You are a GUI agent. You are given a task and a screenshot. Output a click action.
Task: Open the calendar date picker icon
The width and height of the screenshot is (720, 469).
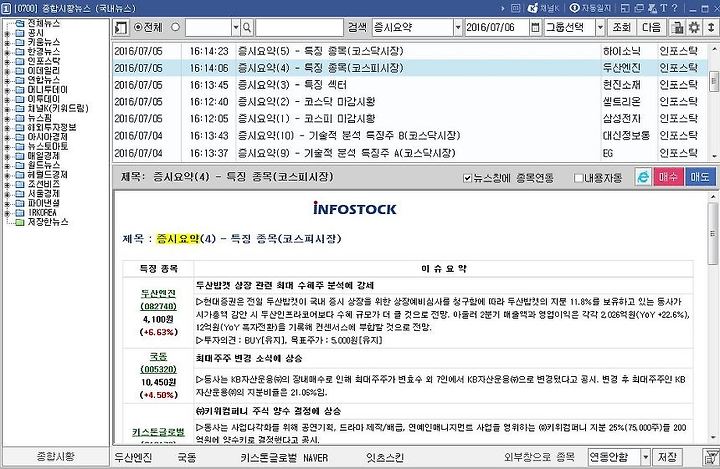(535, 28)
